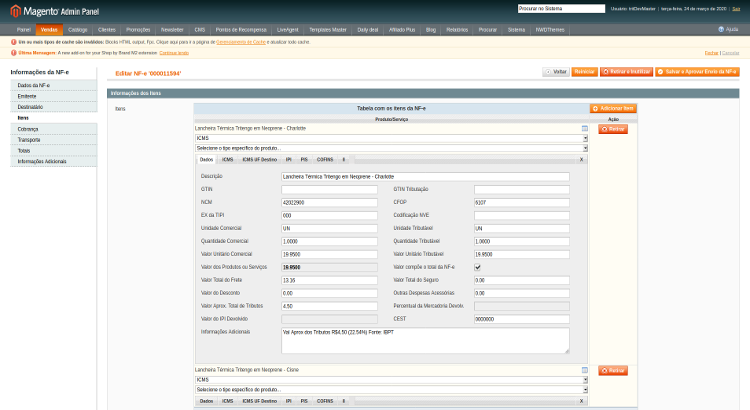Switch to ICMS UF Destino tab in Charlotte item
The image size is (750, 410).
point(260,160)
